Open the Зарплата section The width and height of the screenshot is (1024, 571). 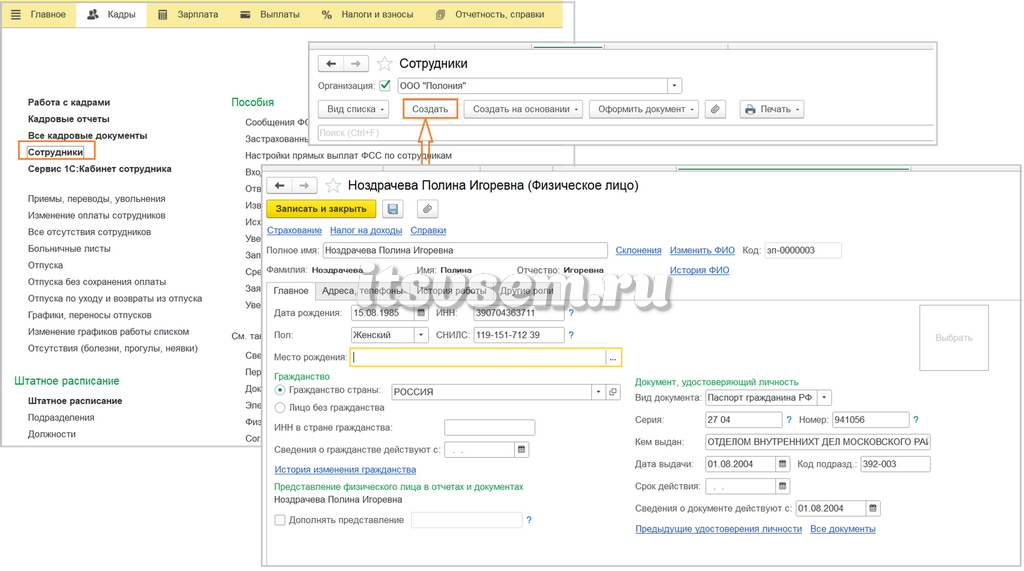pyautogui.click(x=189, y=14)
